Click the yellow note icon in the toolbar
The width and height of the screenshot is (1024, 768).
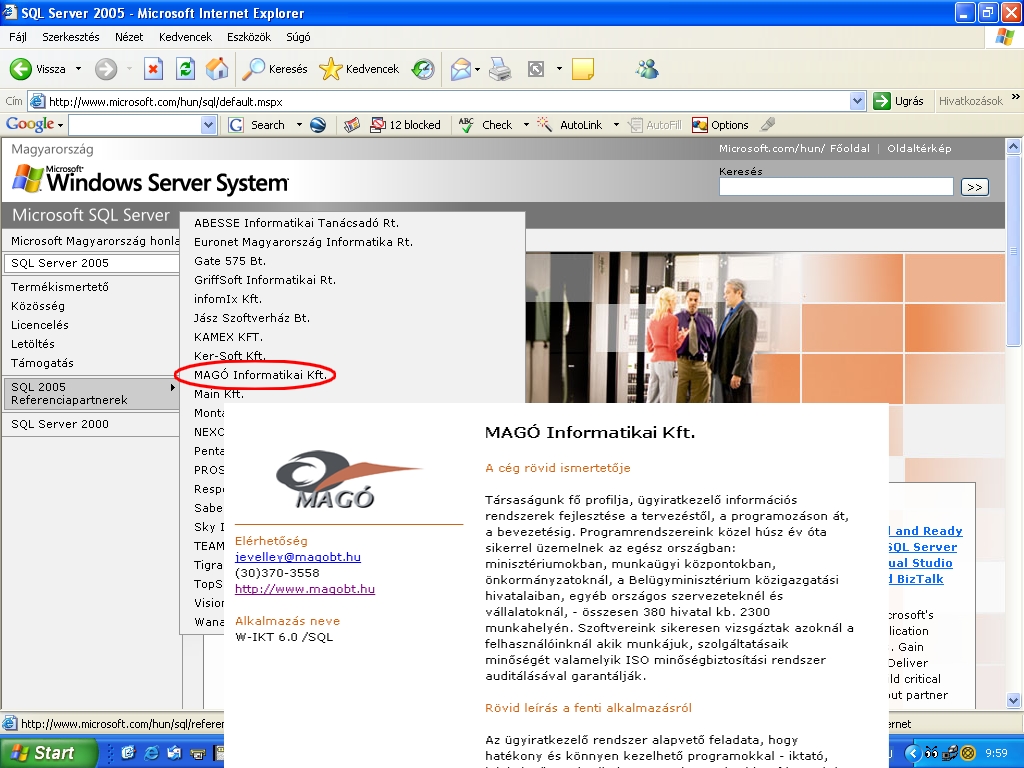click(x=583, y=69)
